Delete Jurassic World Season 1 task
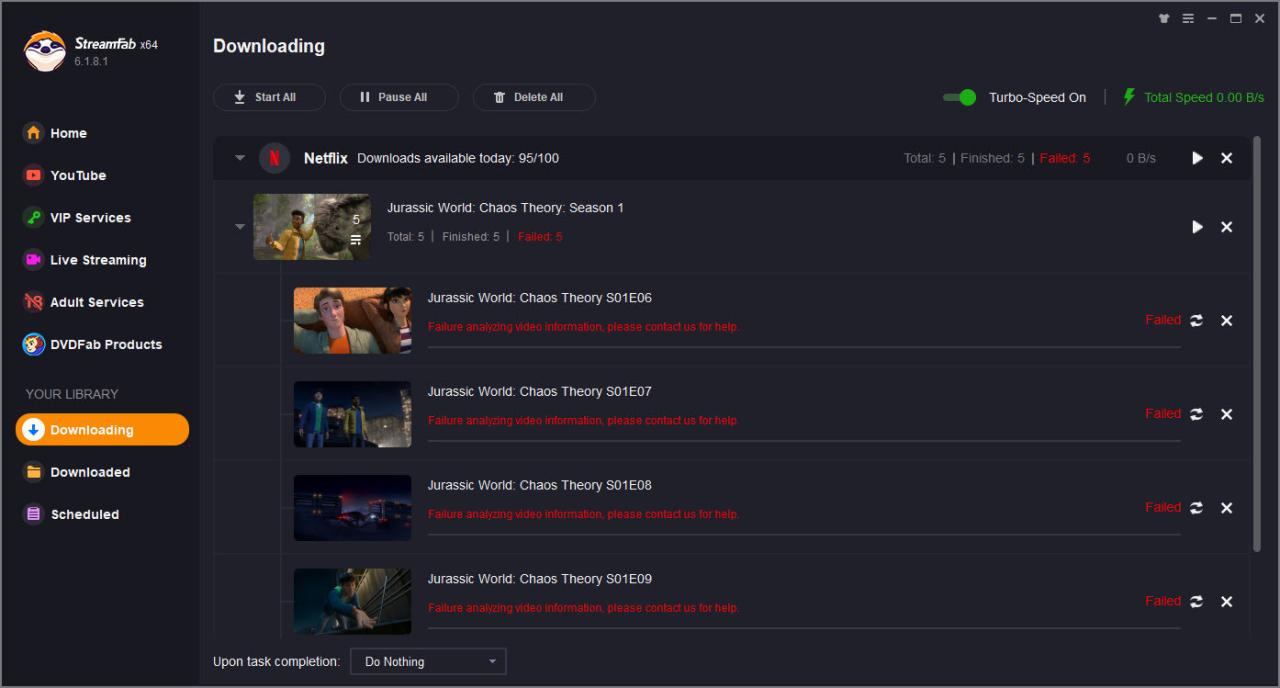This screenshot has height=688, width=1280. tap(1227, 227)
